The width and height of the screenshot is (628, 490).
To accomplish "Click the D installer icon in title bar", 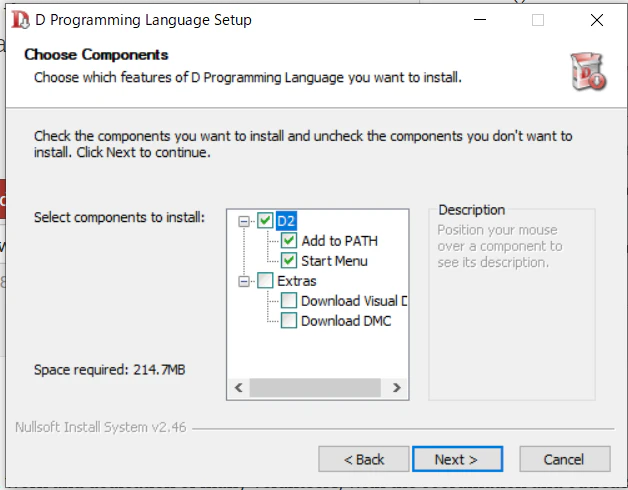I will (x=20, y=20).
